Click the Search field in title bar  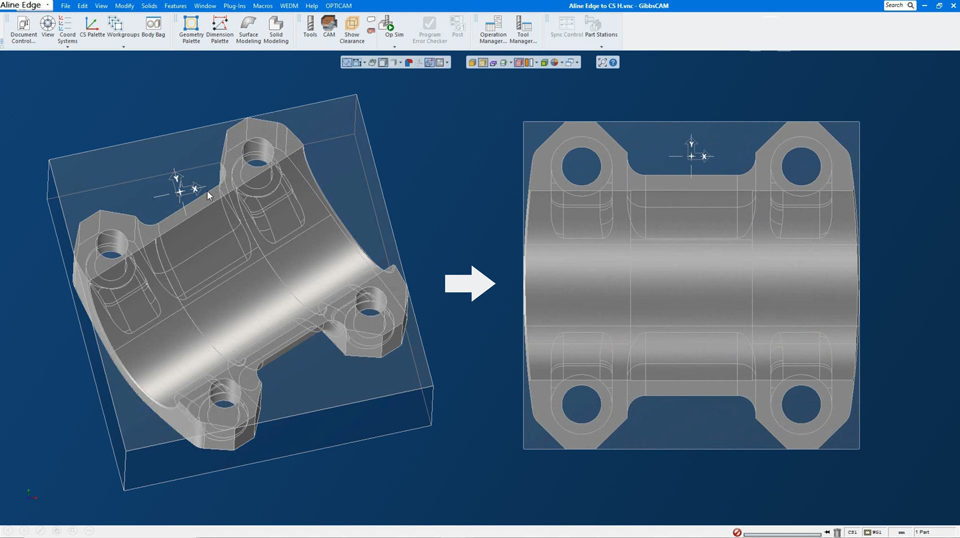pos(895,6)
